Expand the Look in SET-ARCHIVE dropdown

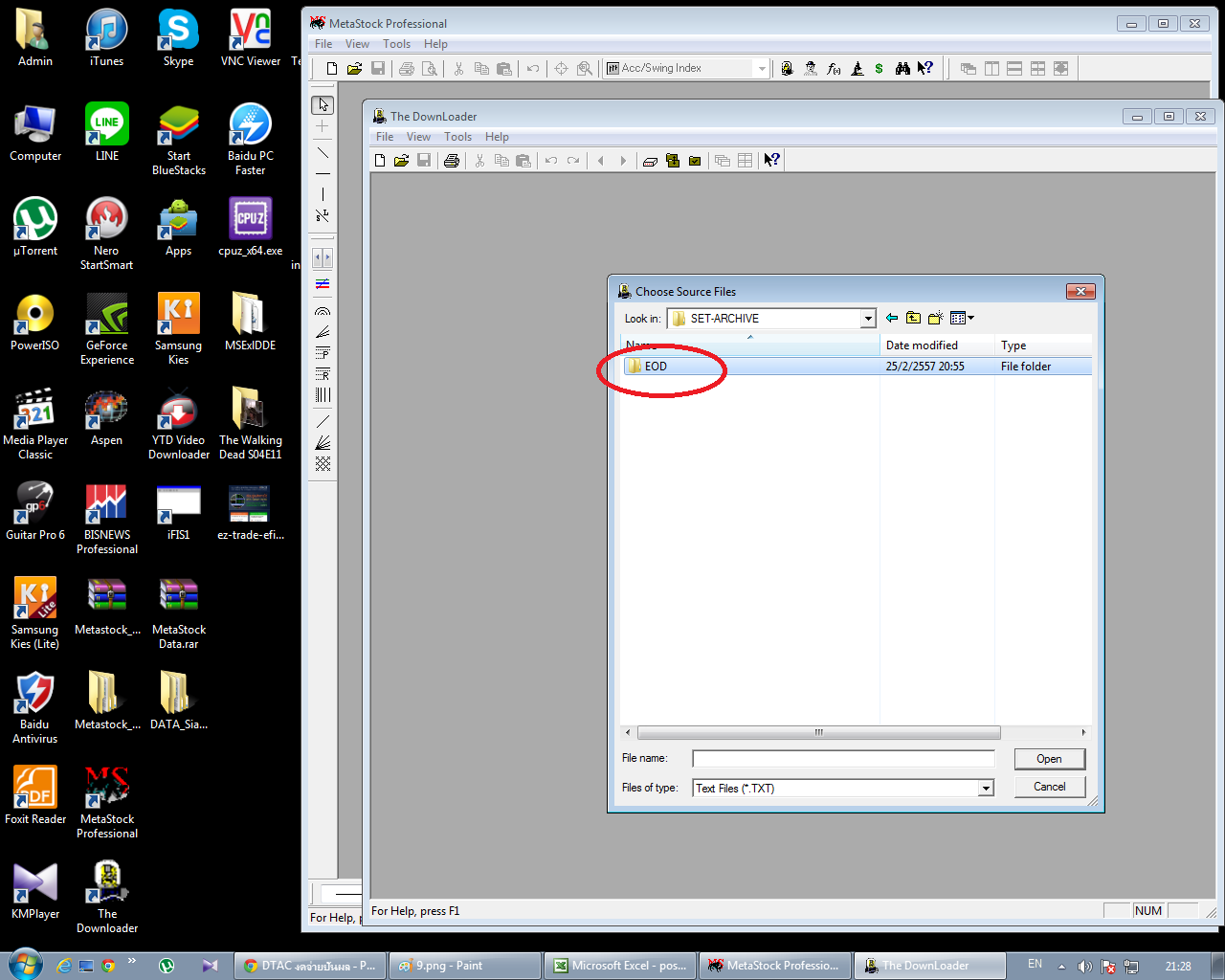coord(868,318)
